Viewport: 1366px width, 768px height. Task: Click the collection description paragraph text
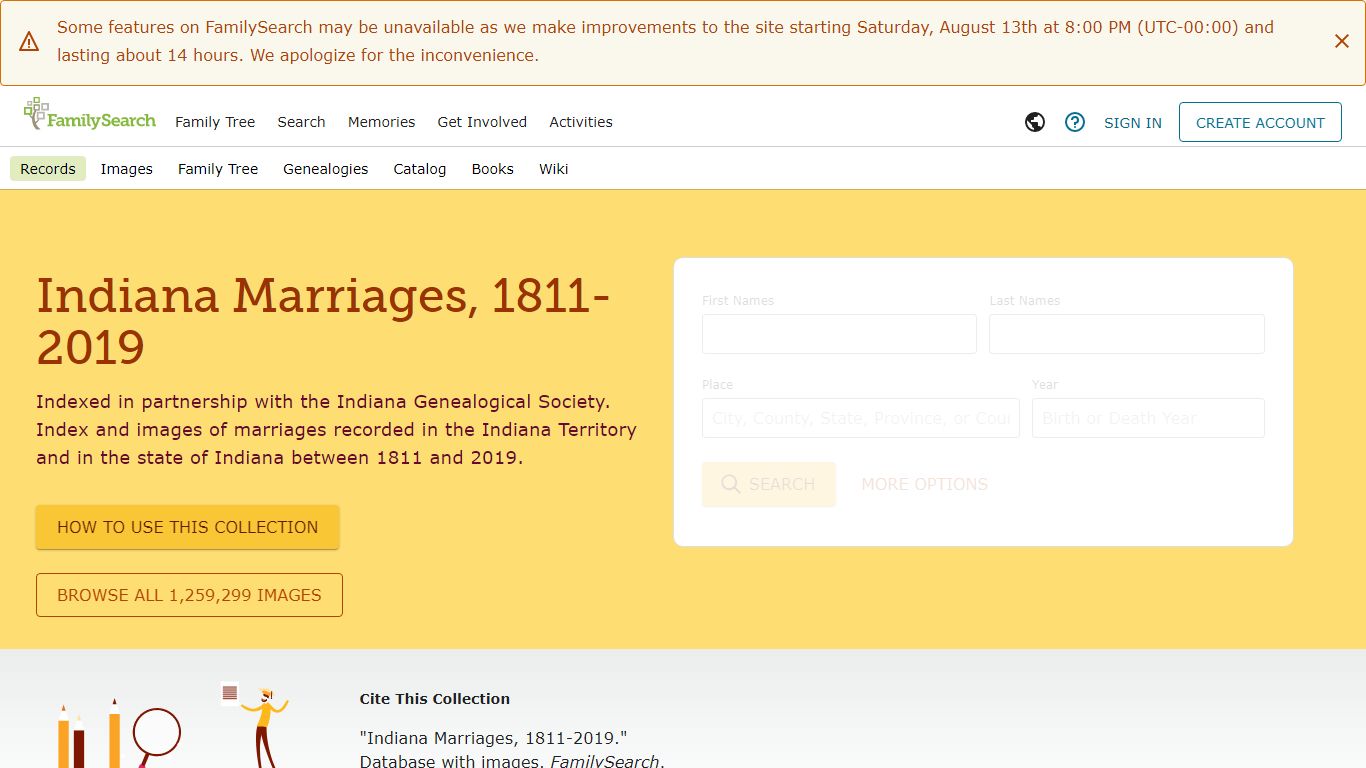(x=337, y=430)
